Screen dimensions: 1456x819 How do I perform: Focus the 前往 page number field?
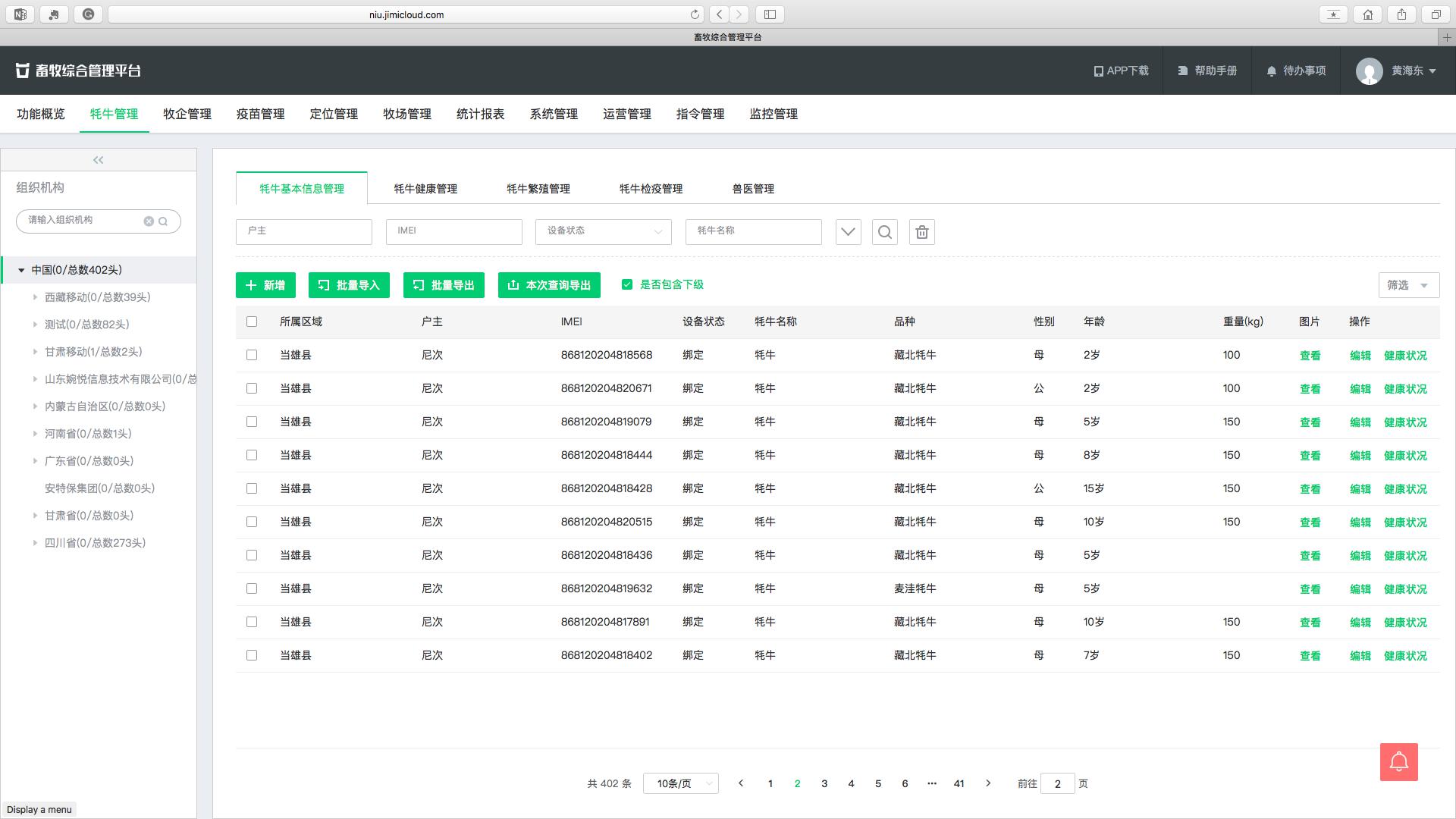[1058, 783]
